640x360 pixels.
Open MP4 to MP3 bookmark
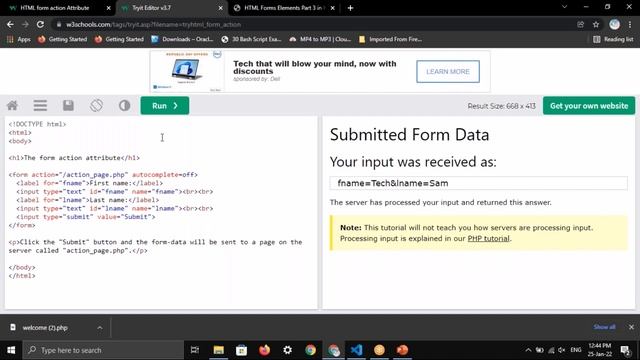coord(320,39)
